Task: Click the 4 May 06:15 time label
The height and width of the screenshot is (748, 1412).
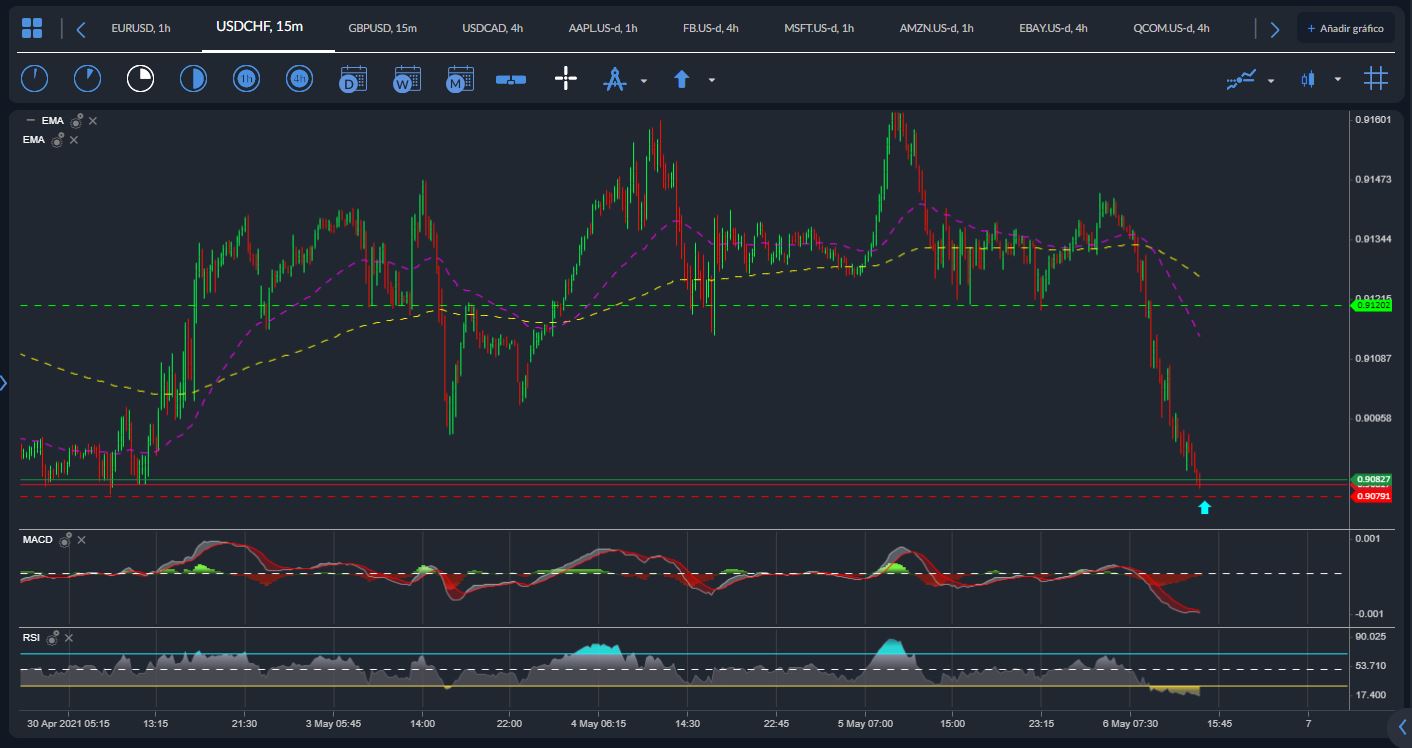Action: (x=599, y=723)
